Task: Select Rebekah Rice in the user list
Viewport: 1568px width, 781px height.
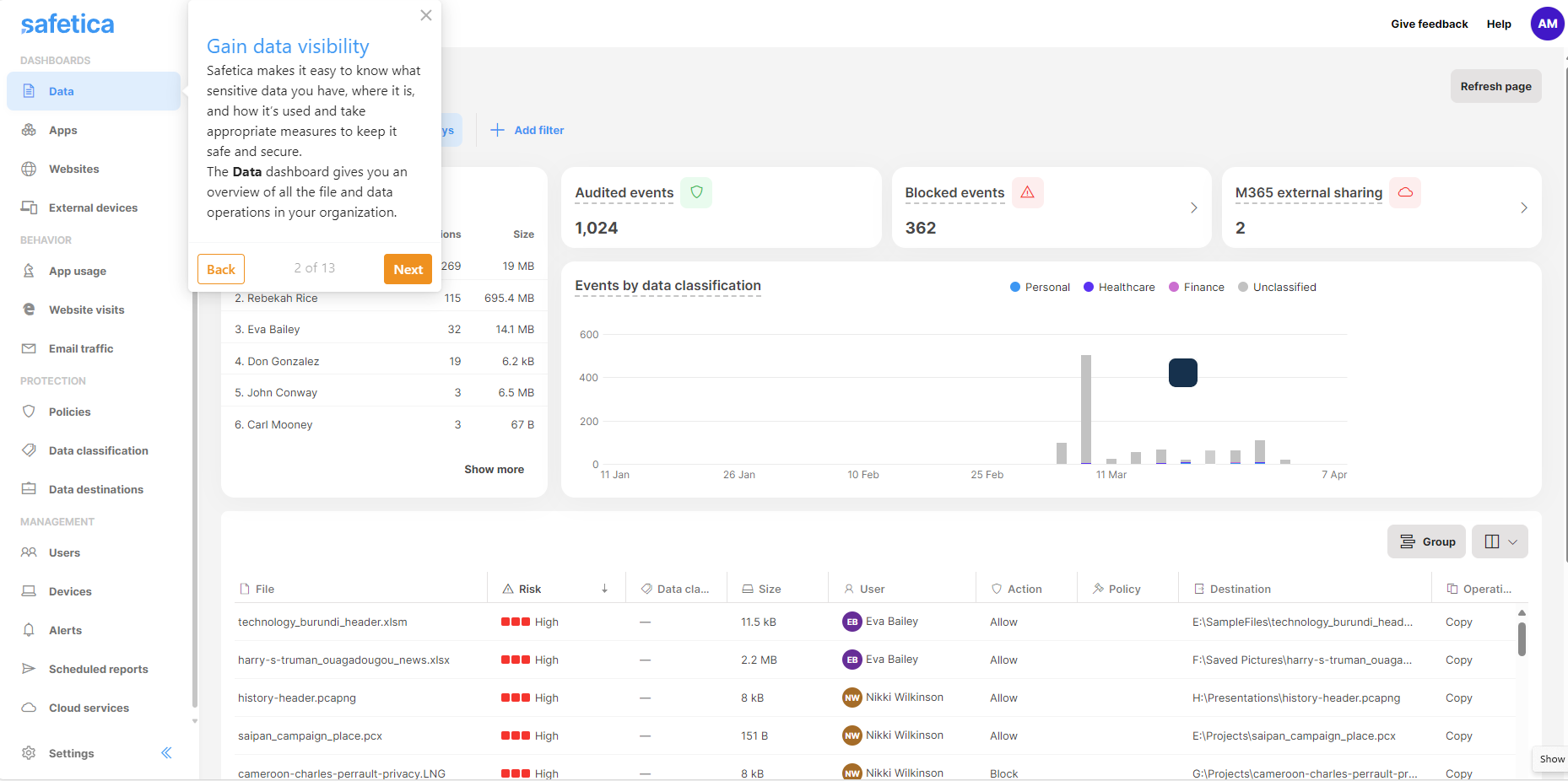Action: point(384,298)
